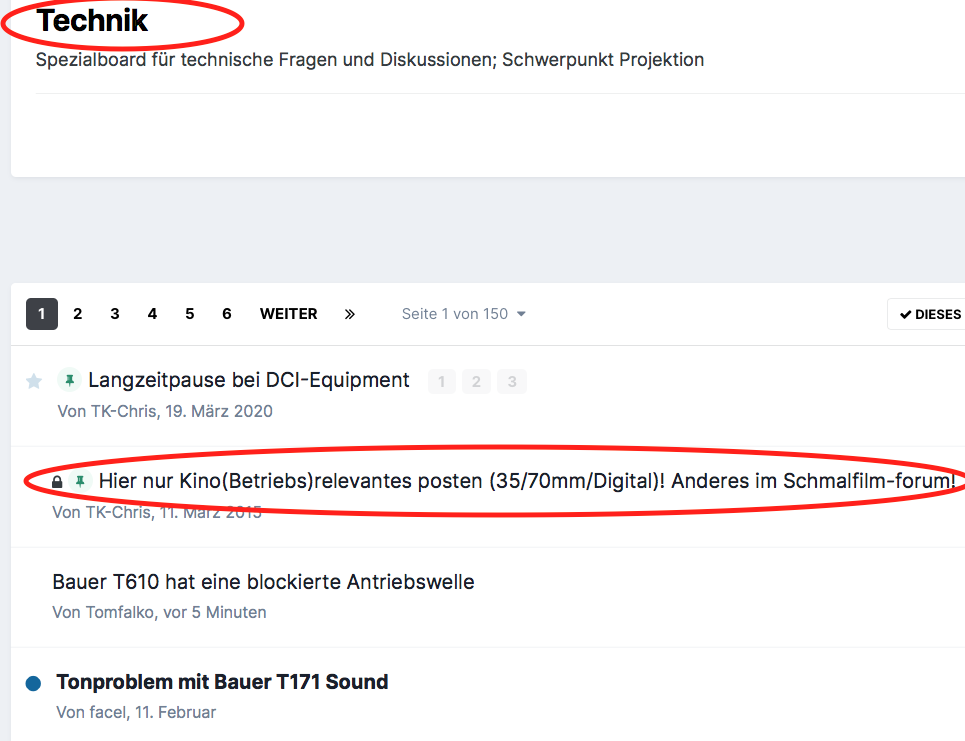Open the Seite 1 von 150 page dropdown
The width and height of the screenshot is (965, 741).
[463, 314]
